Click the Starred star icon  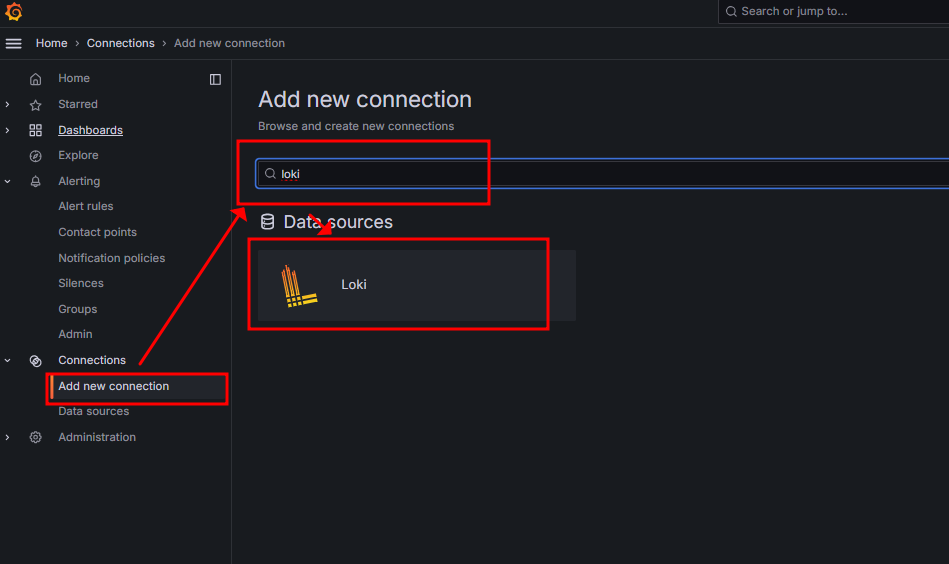click(x=36, y=105)
